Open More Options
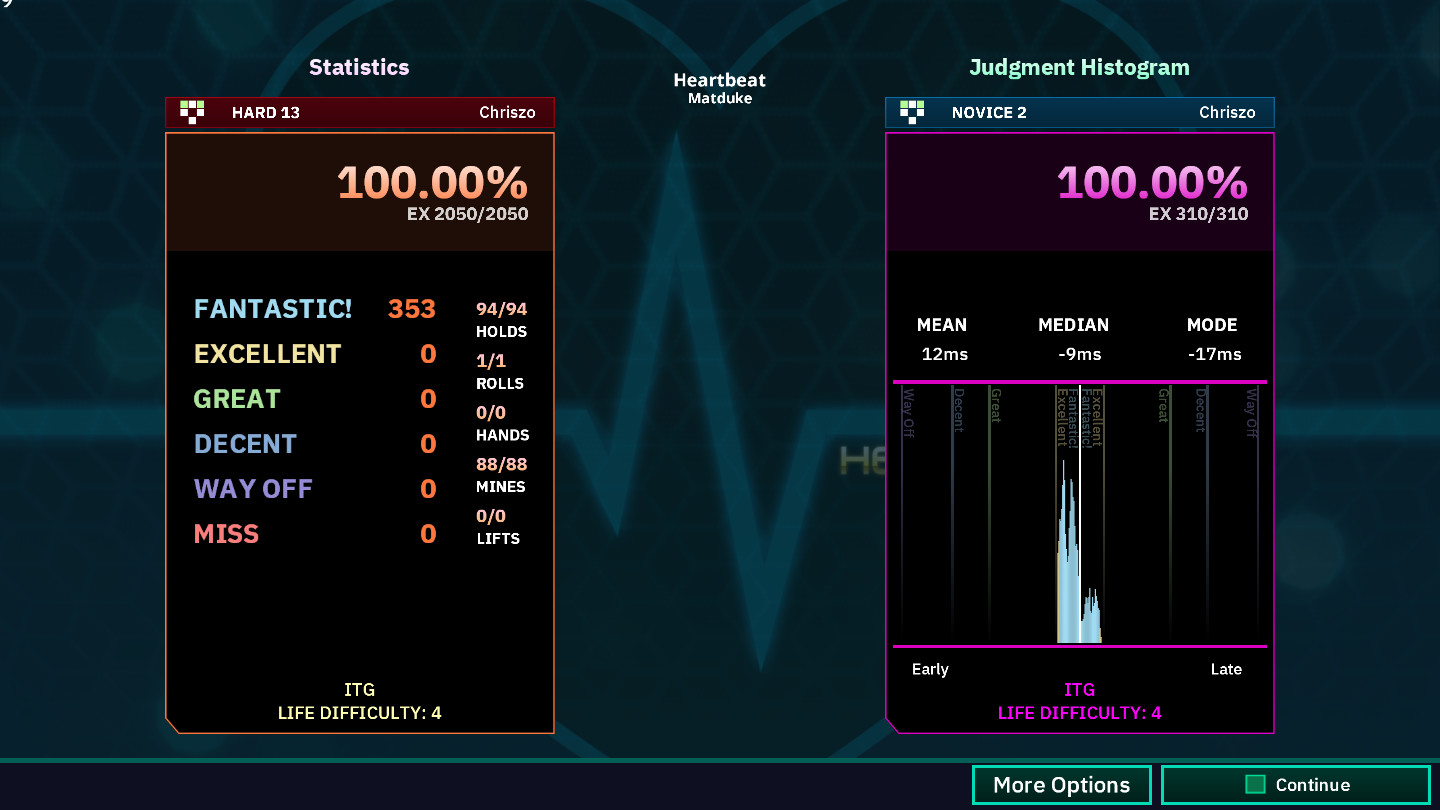This screenshot has width=1440, height=810. 1061,785
